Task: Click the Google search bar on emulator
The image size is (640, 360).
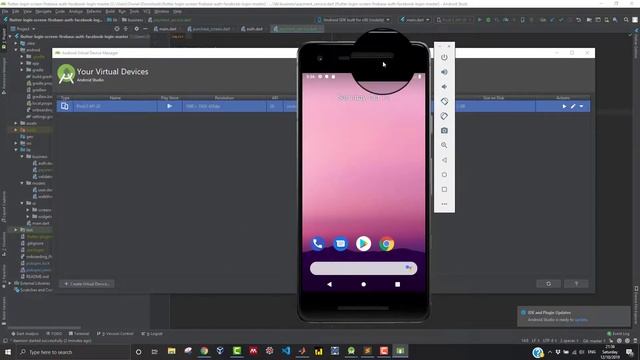Action: pos(363,268)
